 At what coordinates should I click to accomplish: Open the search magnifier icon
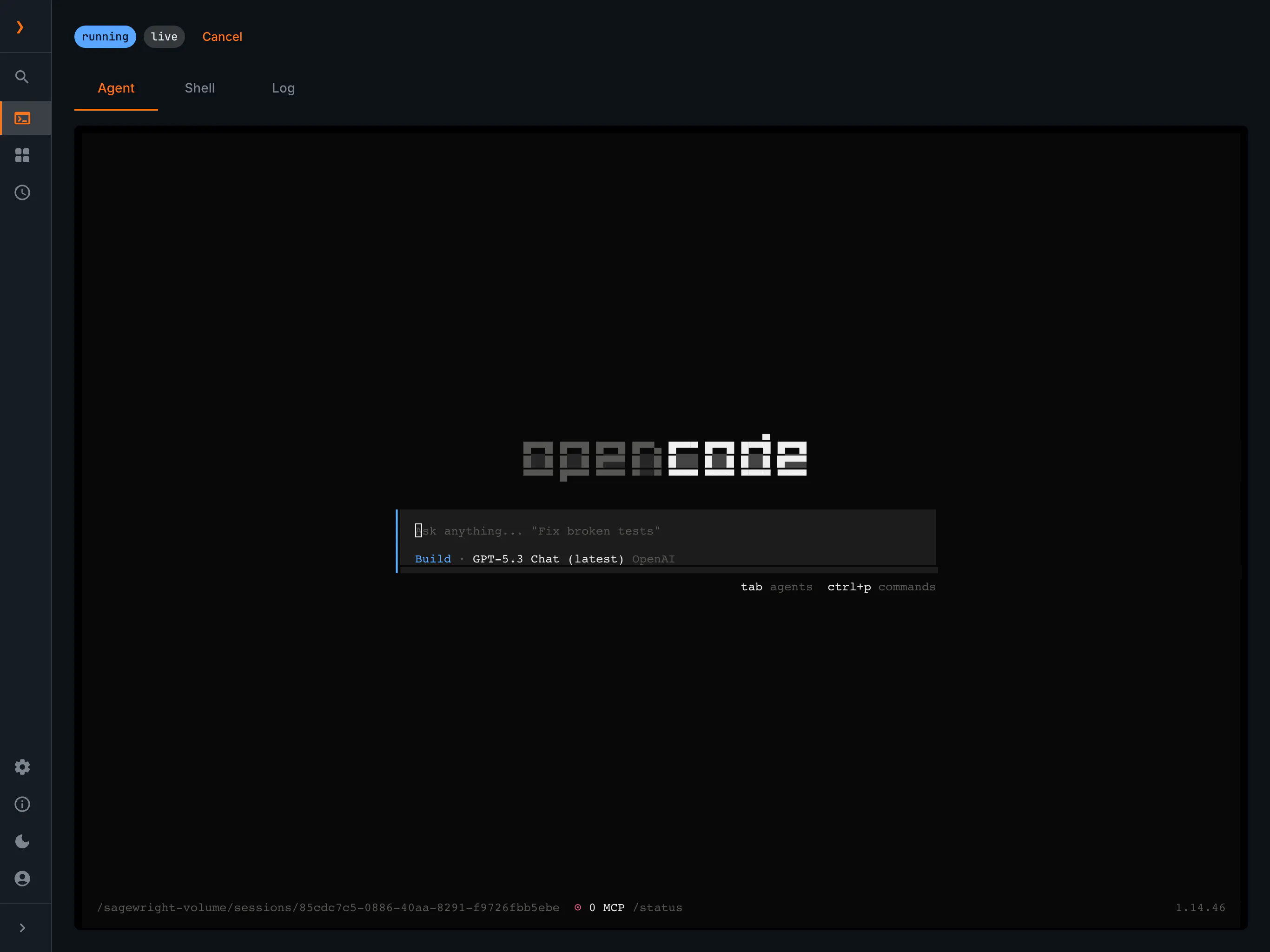click(22, 77)
